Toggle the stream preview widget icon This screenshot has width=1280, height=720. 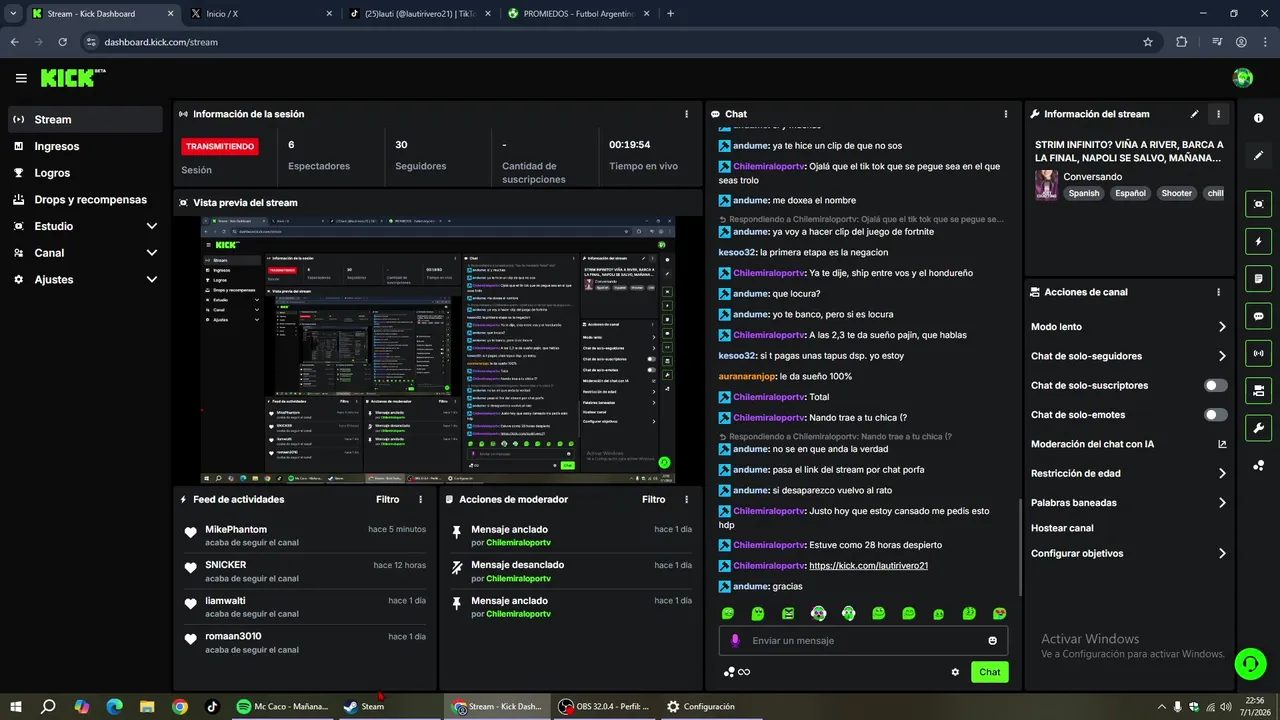(x=1258, y=204)
